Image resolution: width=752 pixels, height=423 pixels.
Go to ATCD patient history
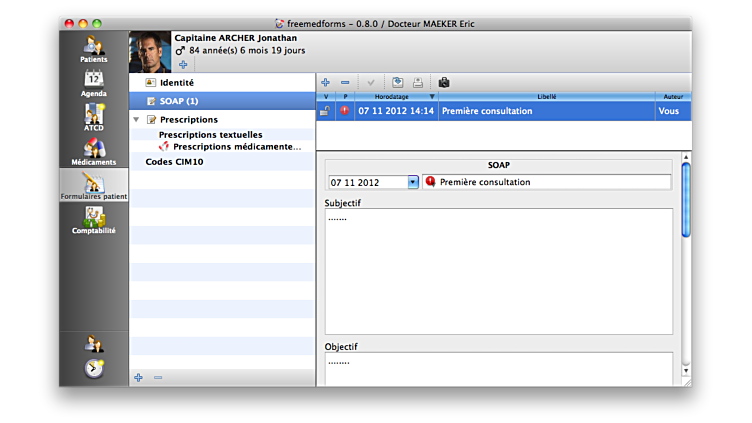pyautogui.click(x=94, y=117)
